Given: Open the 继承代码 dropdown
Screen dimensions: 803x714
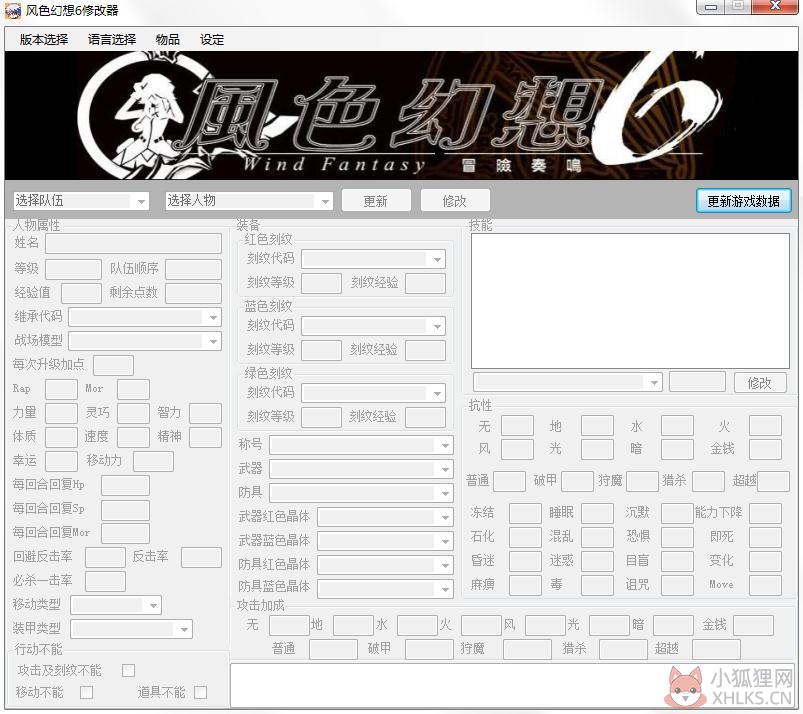Looking at the screenshot, I should point(145,317).
